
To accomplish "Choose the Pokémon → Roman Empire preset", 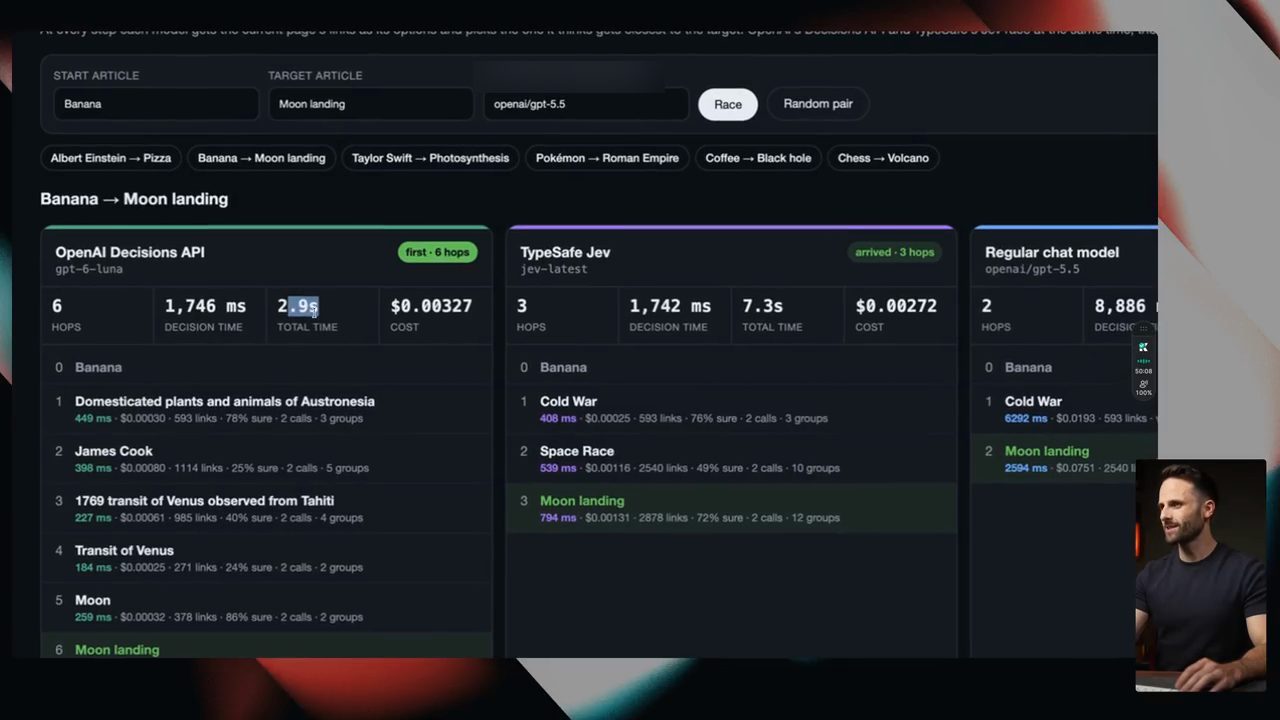I will point(607,158).
